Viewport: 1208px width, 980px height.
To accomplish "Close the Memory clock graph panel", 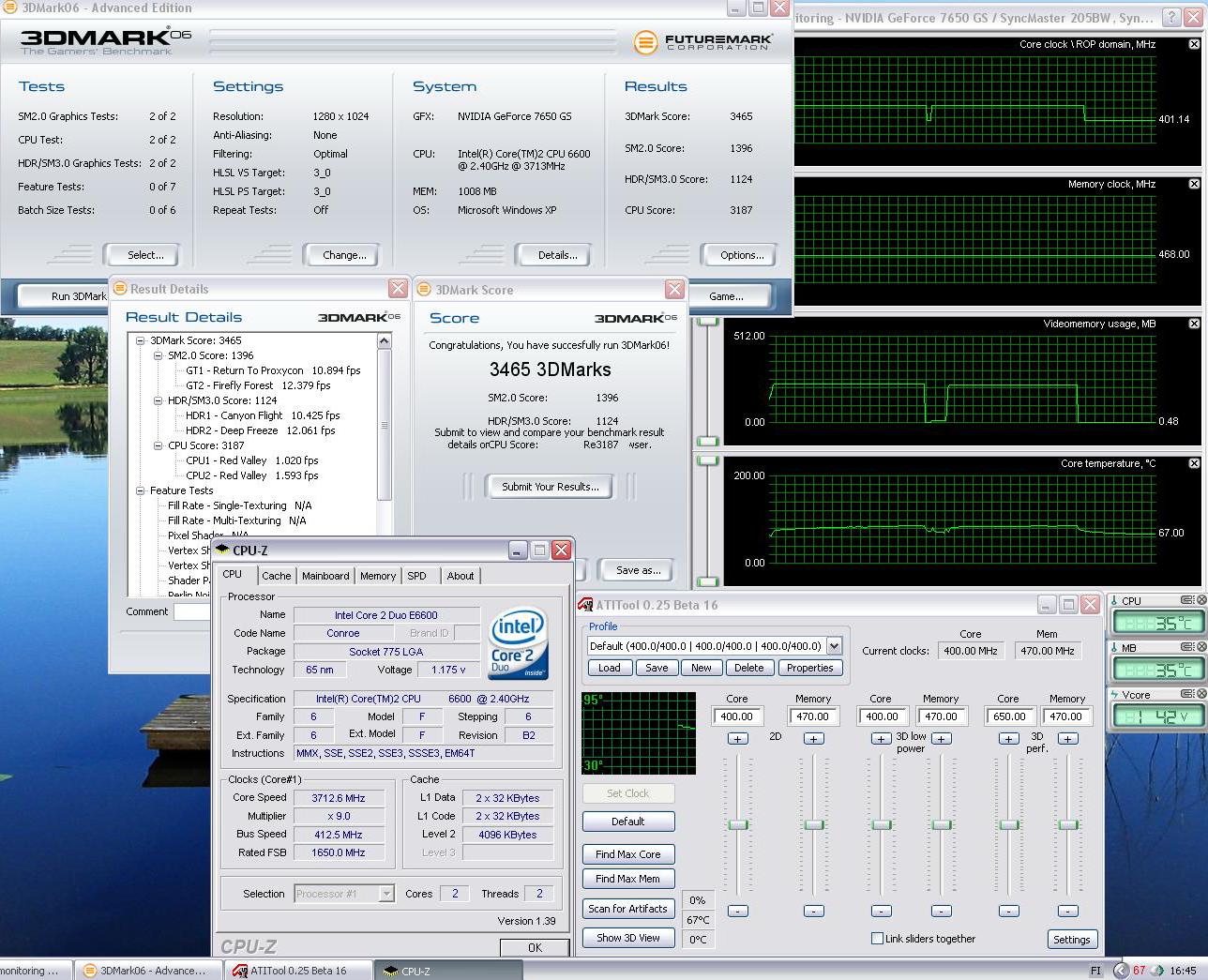I will pyautogui.click(x=1194, y=184).
